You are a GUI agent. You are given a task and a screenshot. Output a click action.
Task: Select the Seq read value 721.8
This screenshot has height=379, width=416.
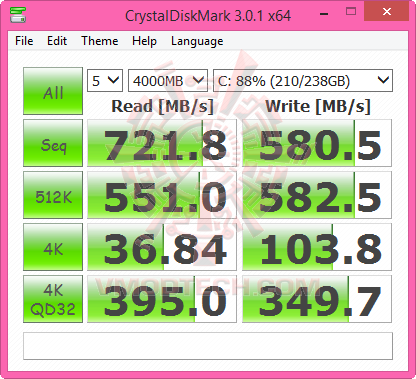(162, 143)
